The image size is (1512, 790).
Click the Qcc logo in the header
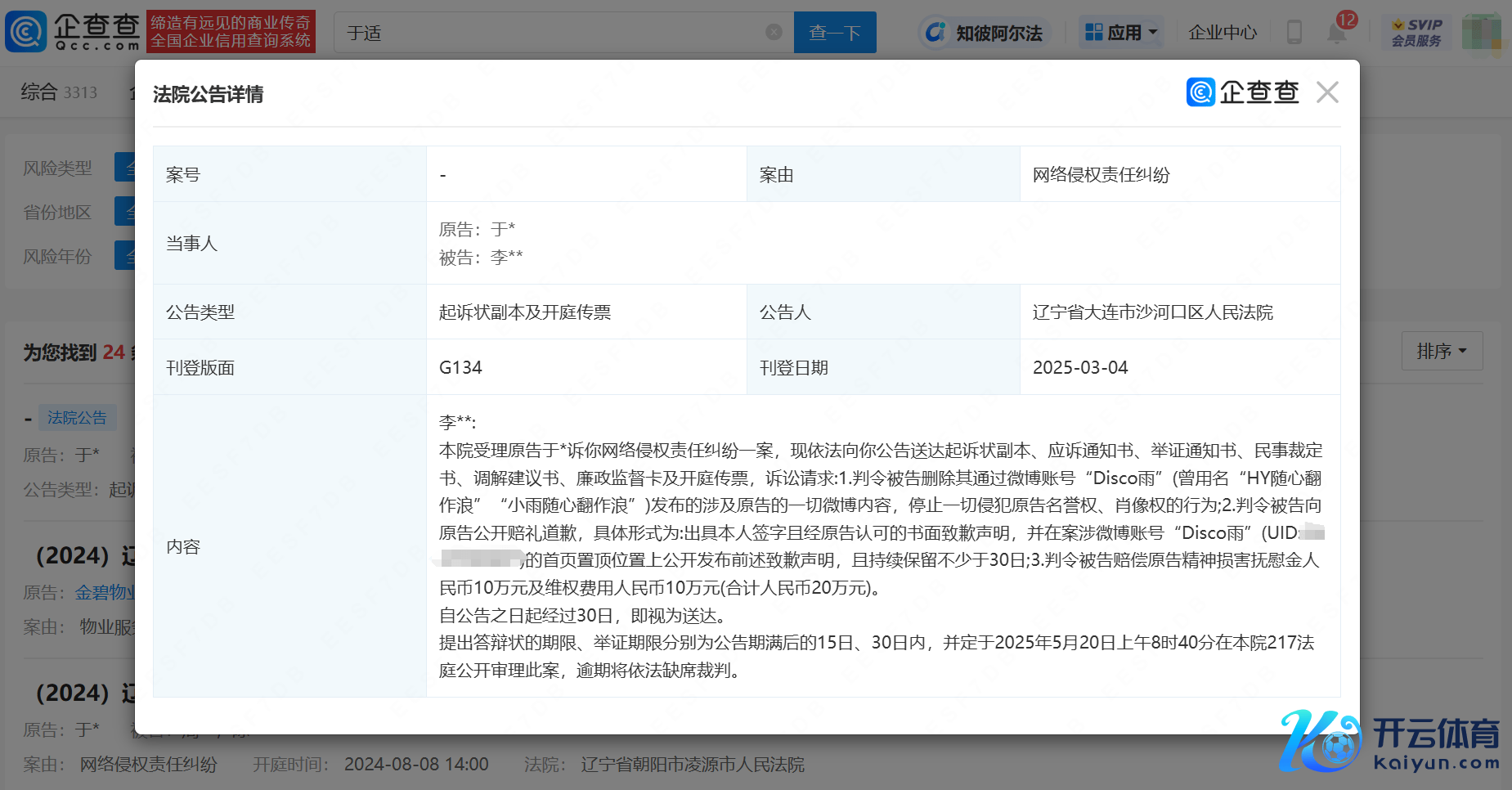click(72, 32)
